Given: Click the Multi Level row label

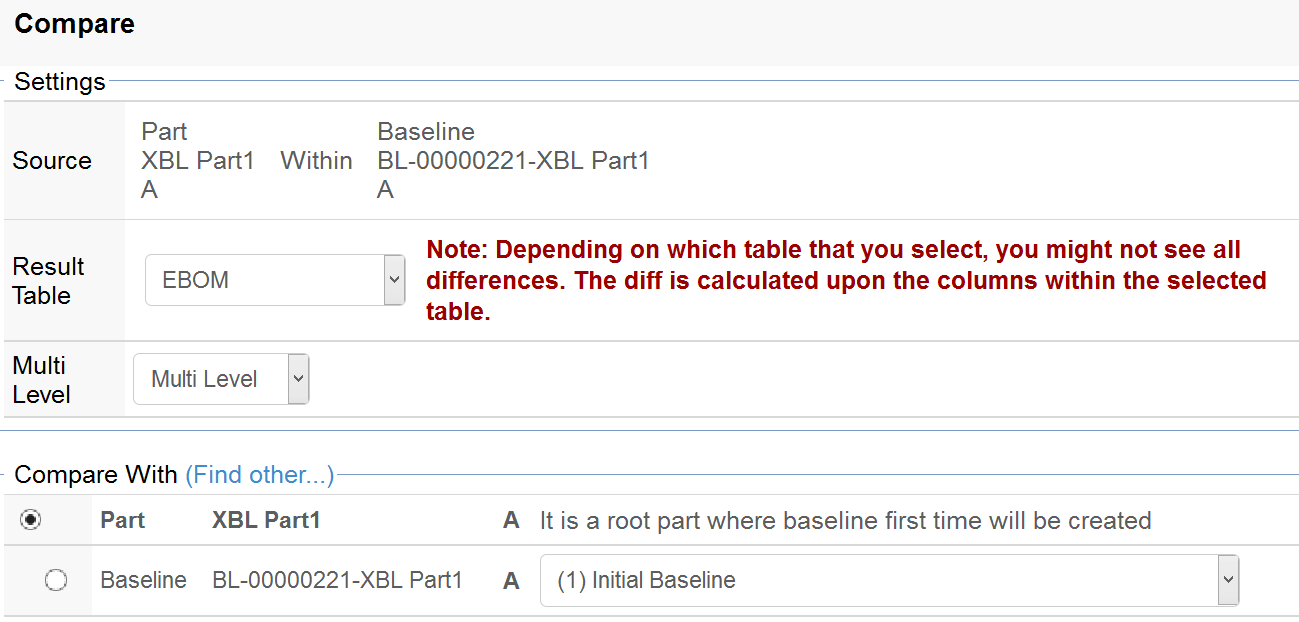Looking at the screenshot, I should point(41,380).
